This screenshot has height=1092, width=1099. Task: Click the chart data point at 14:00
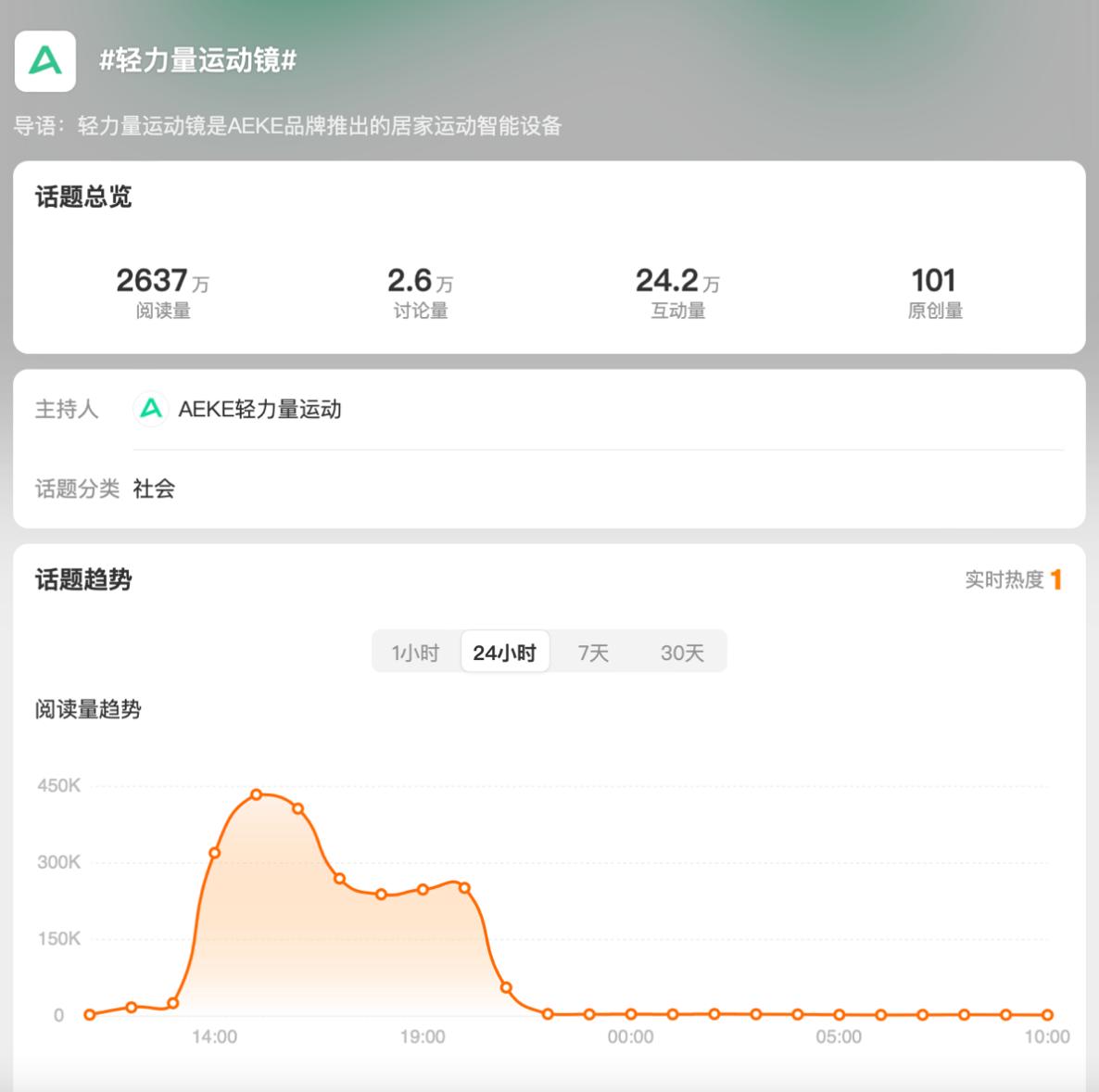(x=215, y=853)
